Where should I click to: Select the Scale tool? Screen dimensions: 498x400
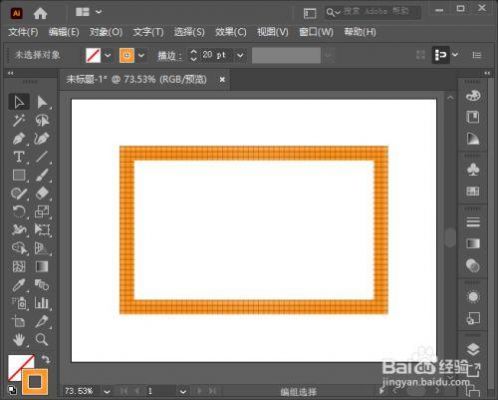point(42,211)
